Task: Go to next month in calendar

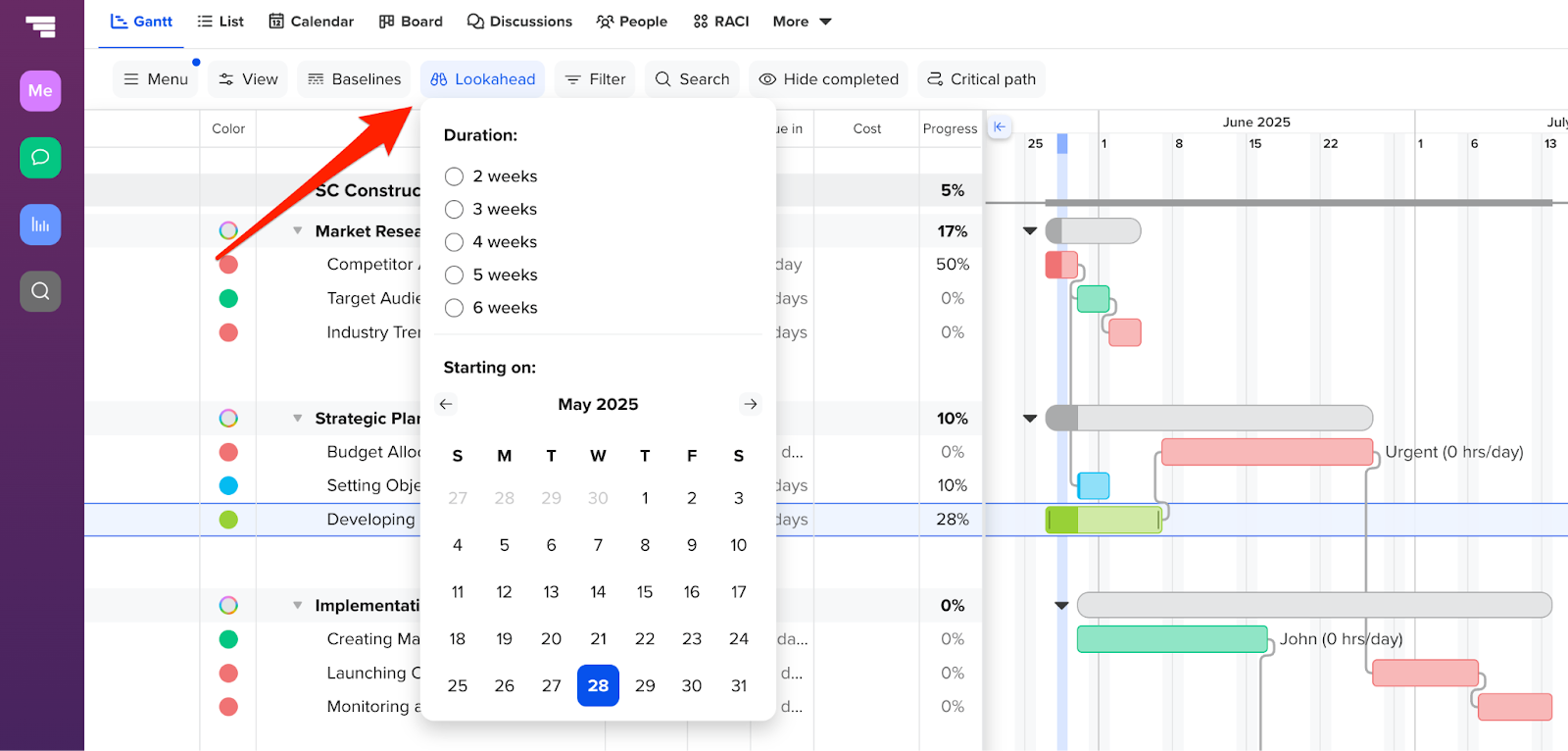Action: tap(750, 404)
